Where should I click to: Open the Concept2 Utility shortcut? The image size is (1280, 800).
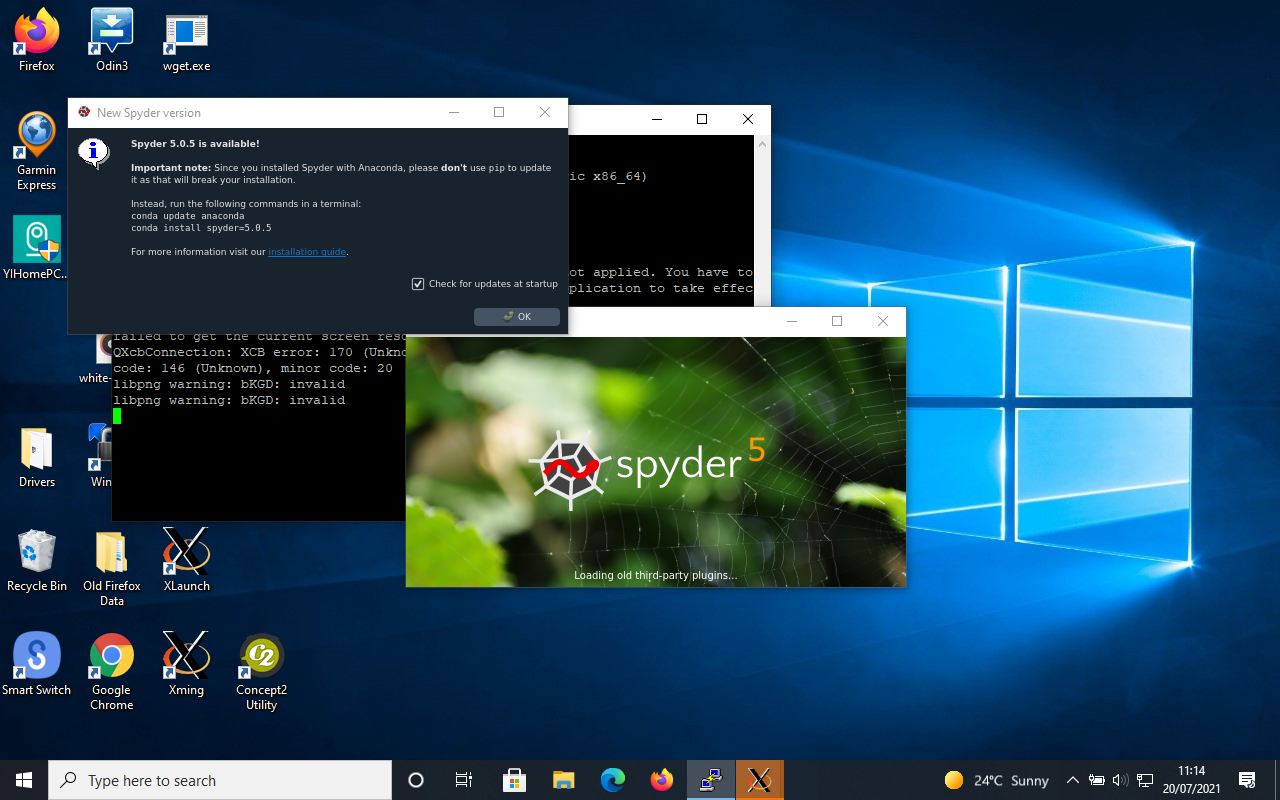(261, 671)
